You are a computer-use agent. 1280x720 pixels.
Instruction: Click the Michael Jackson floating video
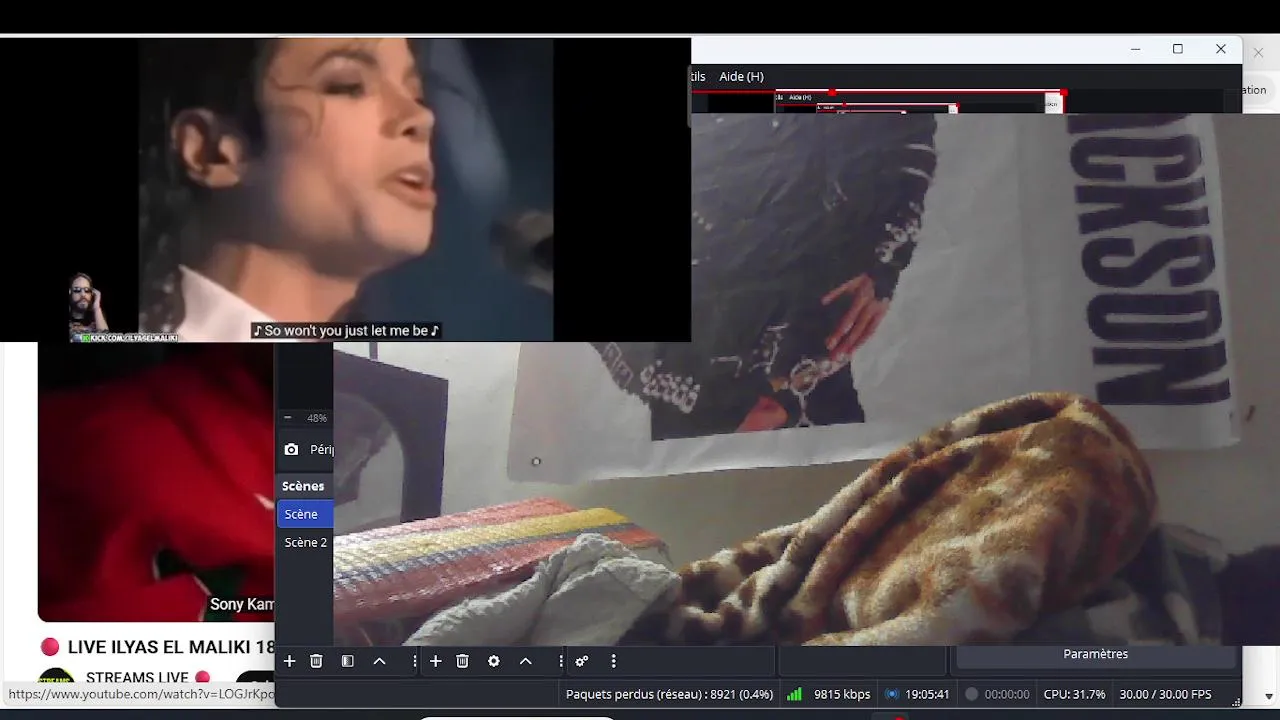tap(345, 190)
